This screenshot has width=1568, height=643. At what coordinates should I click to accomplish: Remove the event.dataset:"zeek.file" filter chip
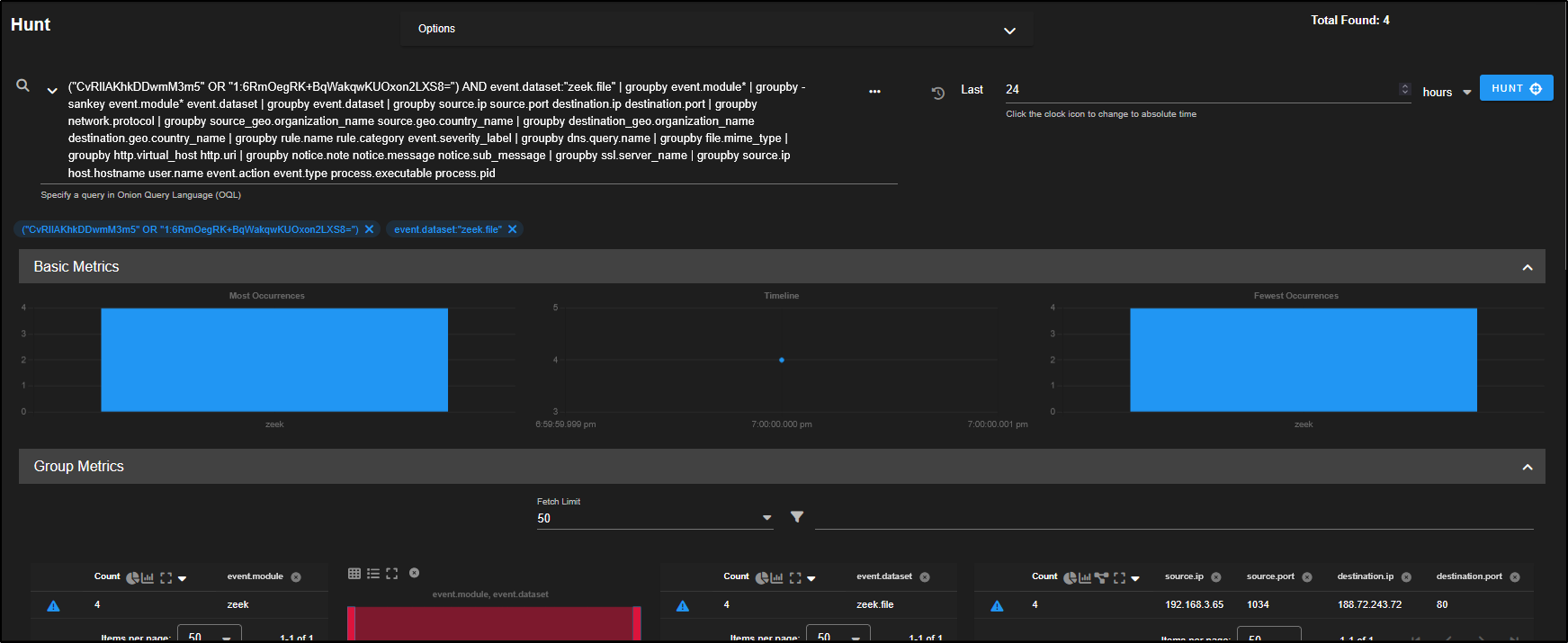click(512, 229)
